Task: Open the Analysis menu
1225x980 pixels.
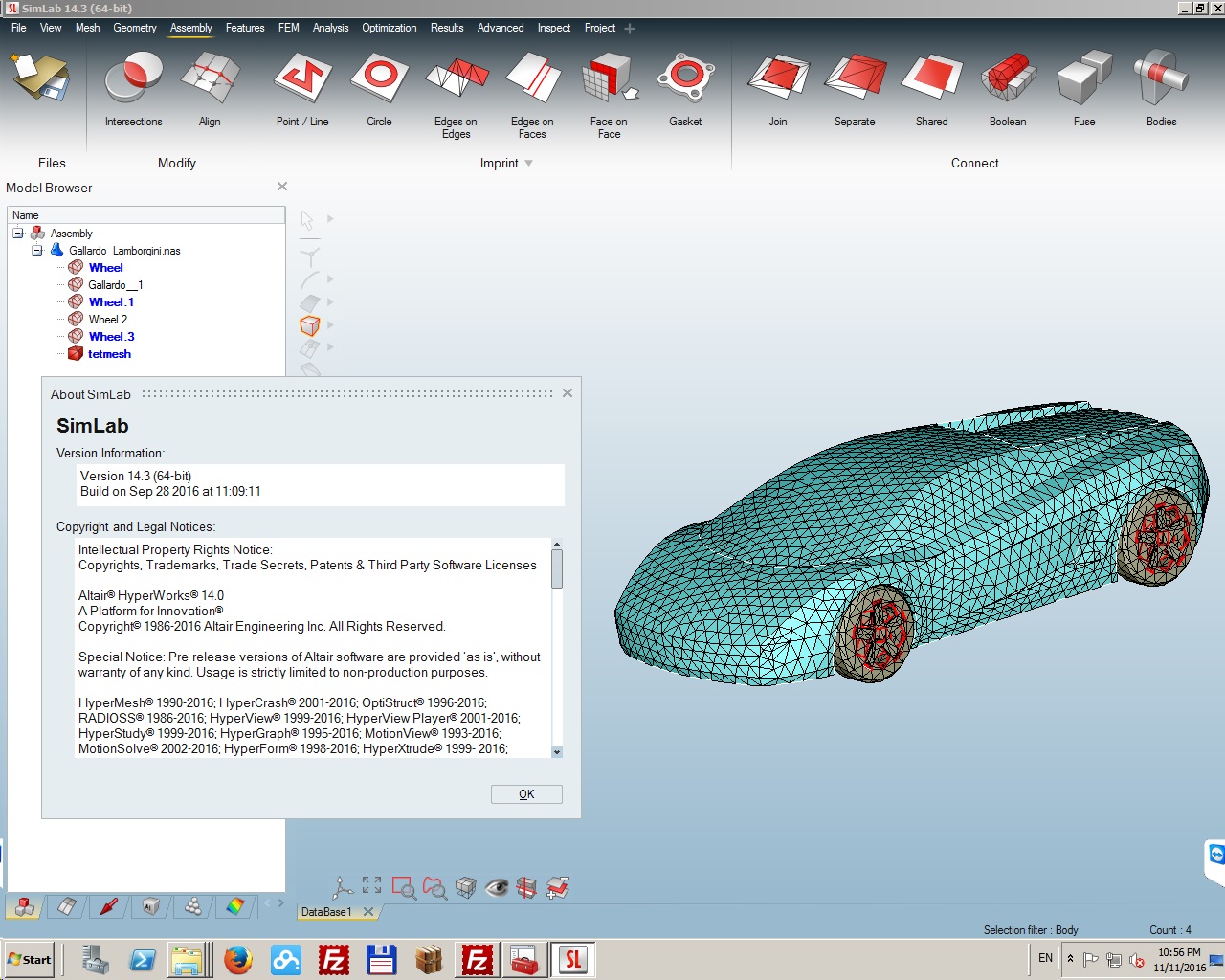Action: tap(330, 28)
